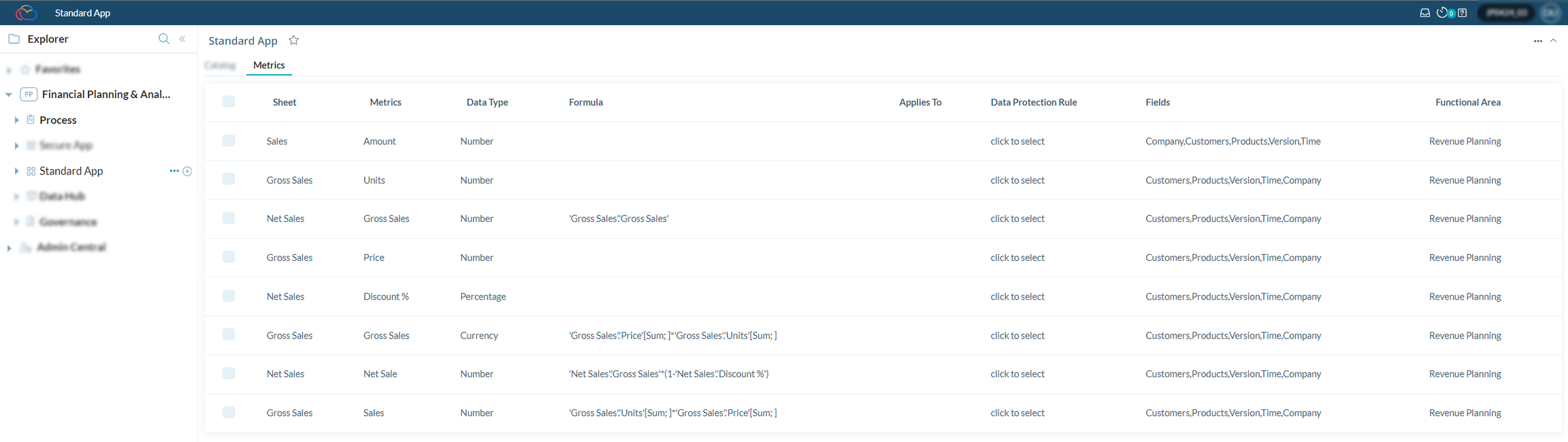This screenshot has height=442, width=1568.
Task: Collapse page header using the up chevron
Action: click(1553, 41)
